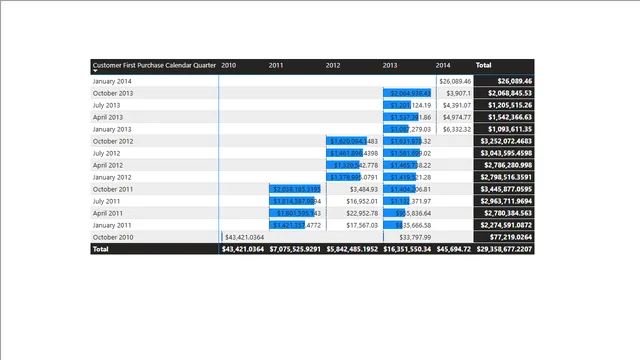Click the row total $2,963,711.9694
This screenshot has height=360, width=640.
(506, 201)
